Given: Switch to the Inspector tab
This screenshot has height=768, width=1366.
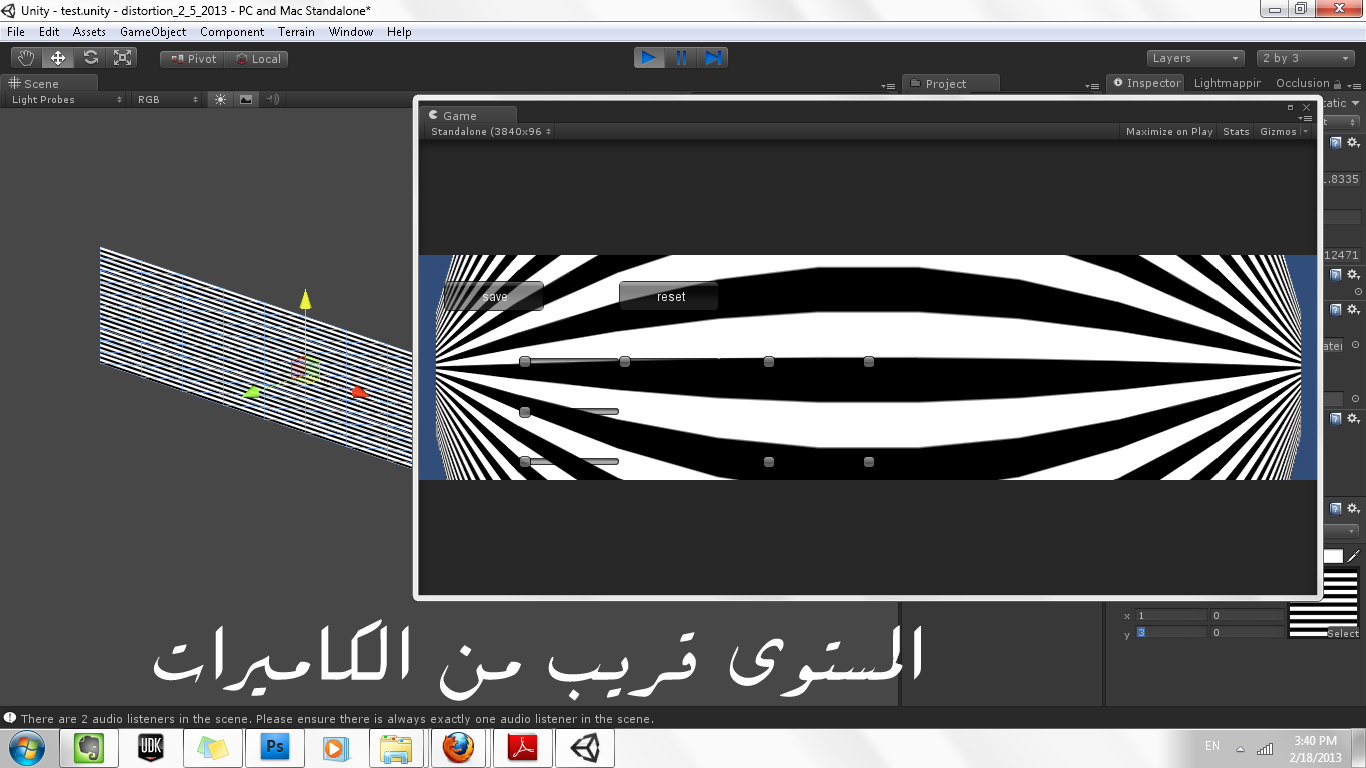Looking at the screenshot, I should click(x=1146, y=83).
